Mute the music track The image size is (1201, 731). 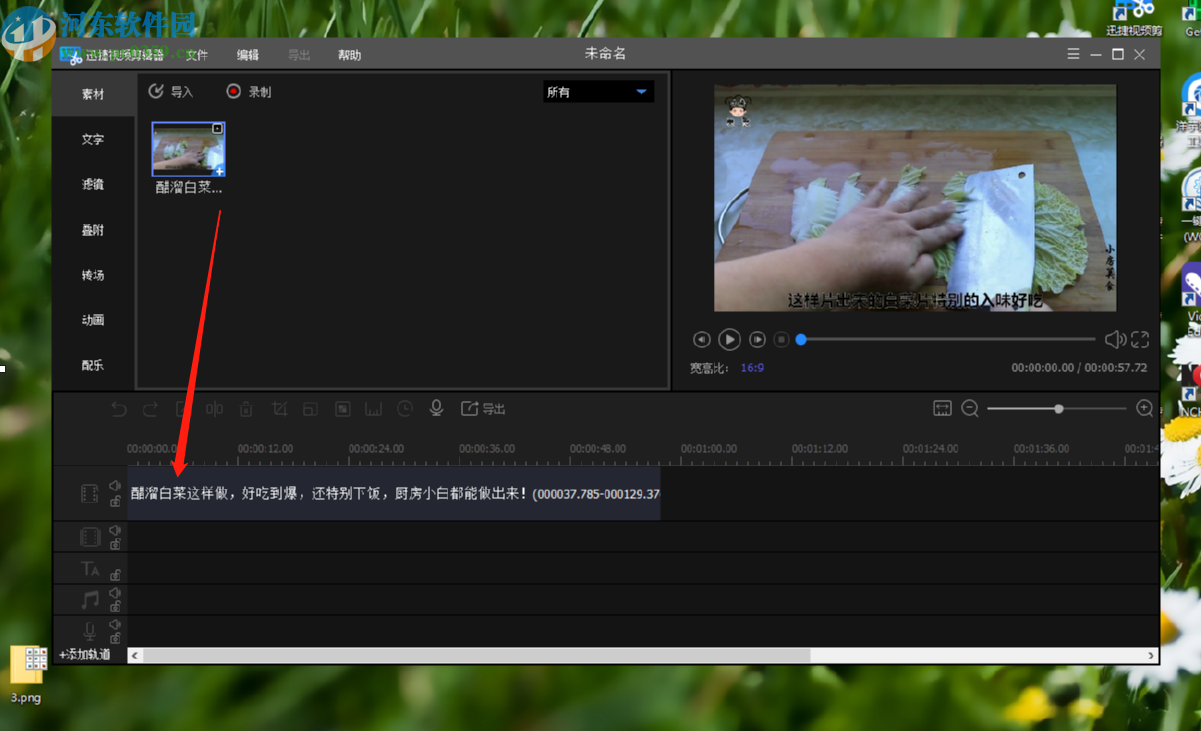(115, 594)
